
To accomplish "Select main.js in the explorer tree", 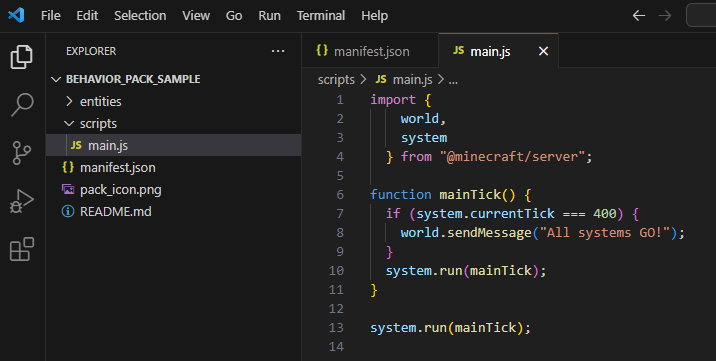I will click(174, 145).
